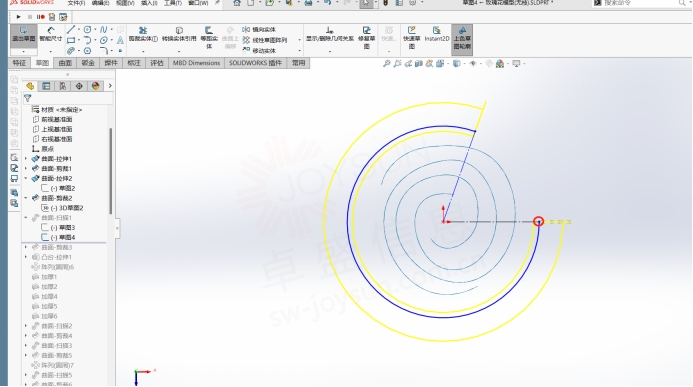The width and height of the screenshot is (693, 387).
Task: Collapse the 曲面-剪裁2 tree node
Action: pos(26,198)
